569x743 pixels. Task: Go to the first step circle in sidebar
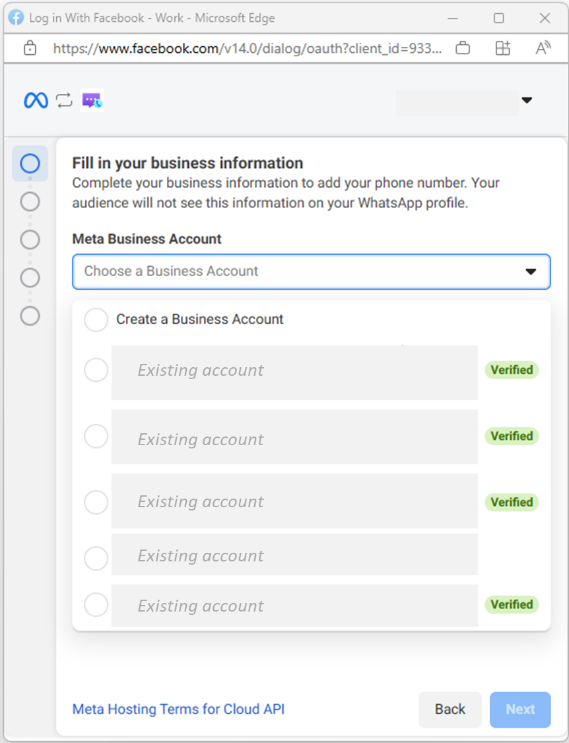tap(30, 163)
